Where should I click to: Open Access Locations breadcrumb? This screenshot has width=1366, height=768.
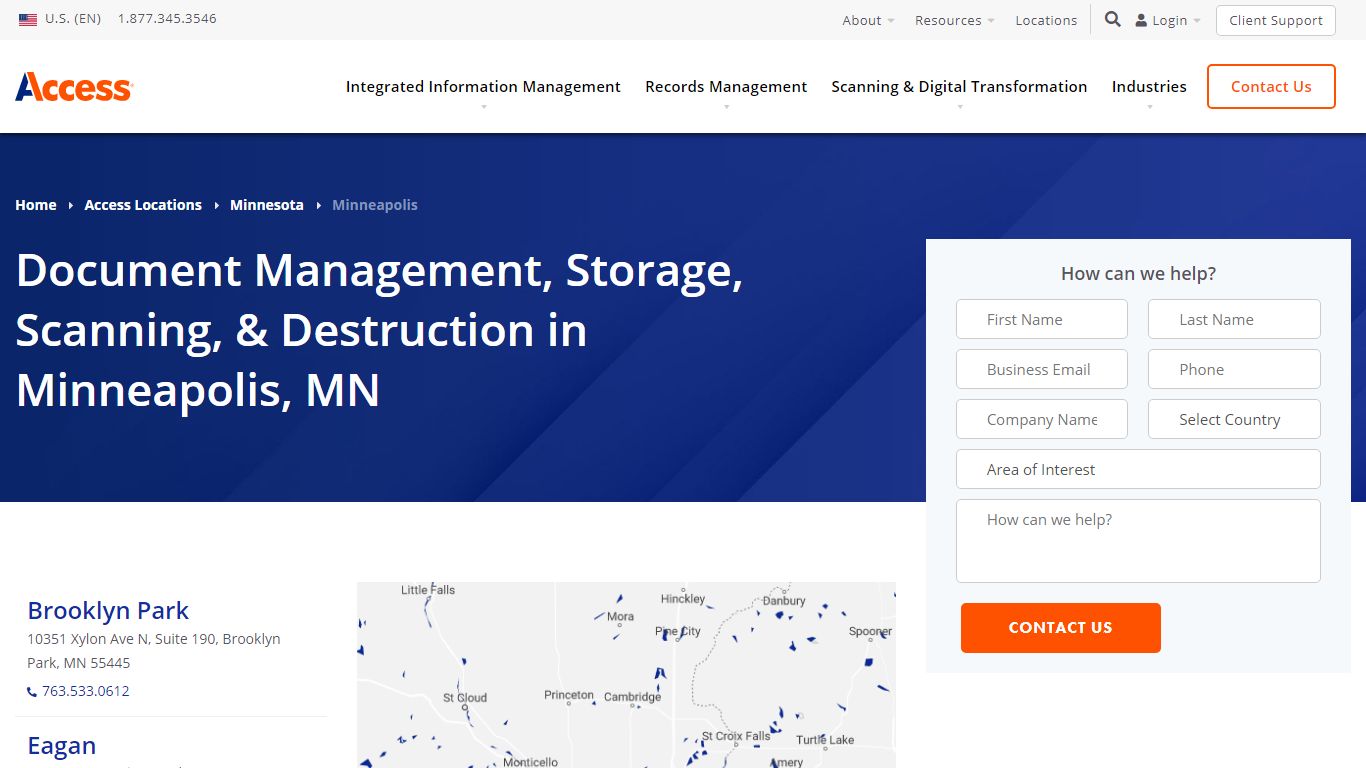click(x=143, y=205)
